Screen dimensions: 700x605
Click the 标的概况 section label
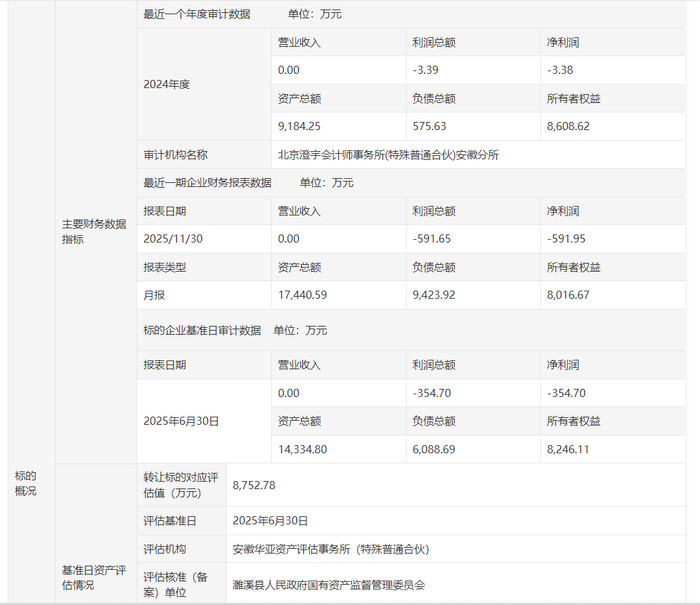25,483
